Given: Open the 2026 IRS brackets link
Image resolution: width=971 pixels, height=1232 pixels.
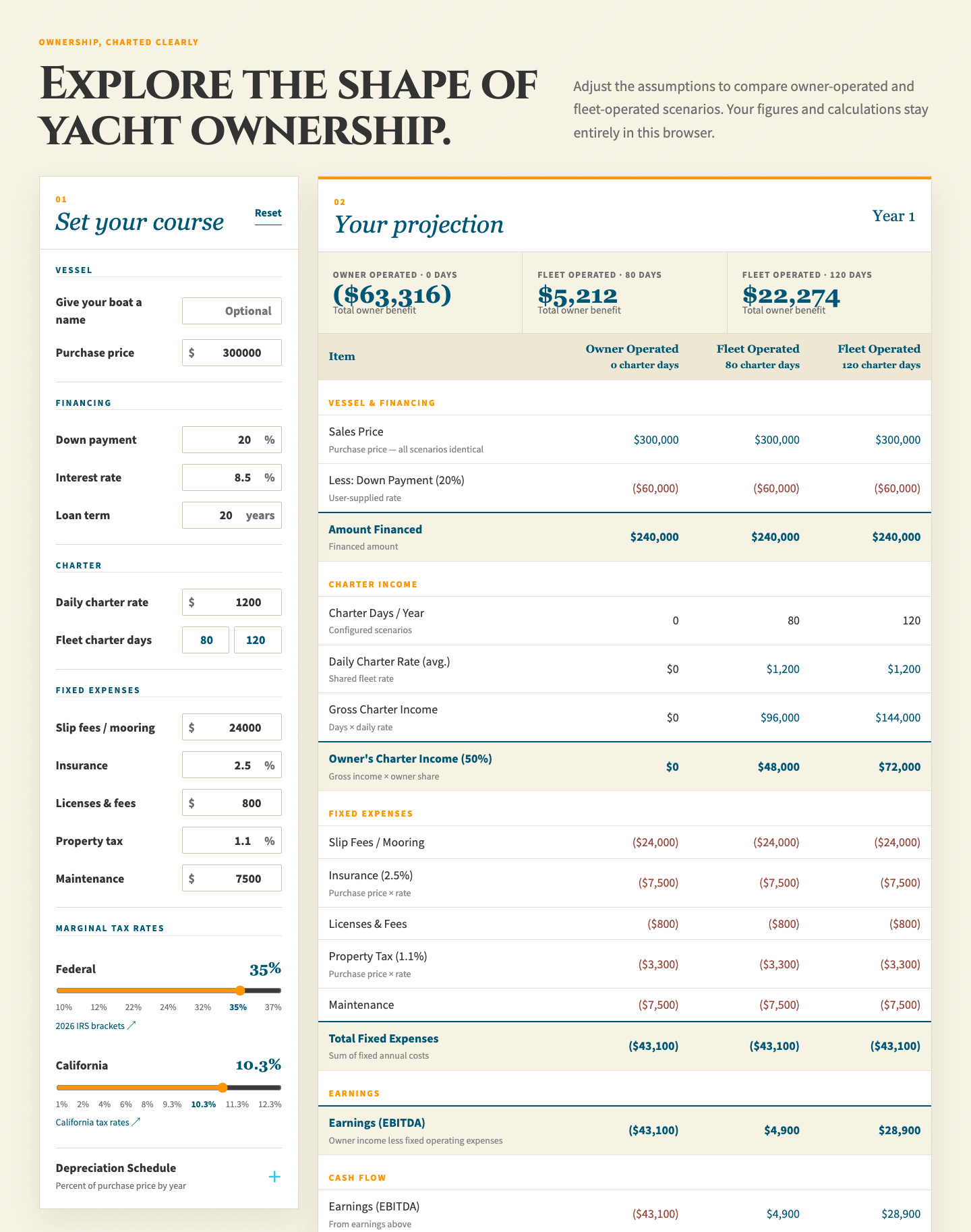Looking at the screenshot, I should coord(96,1026).
